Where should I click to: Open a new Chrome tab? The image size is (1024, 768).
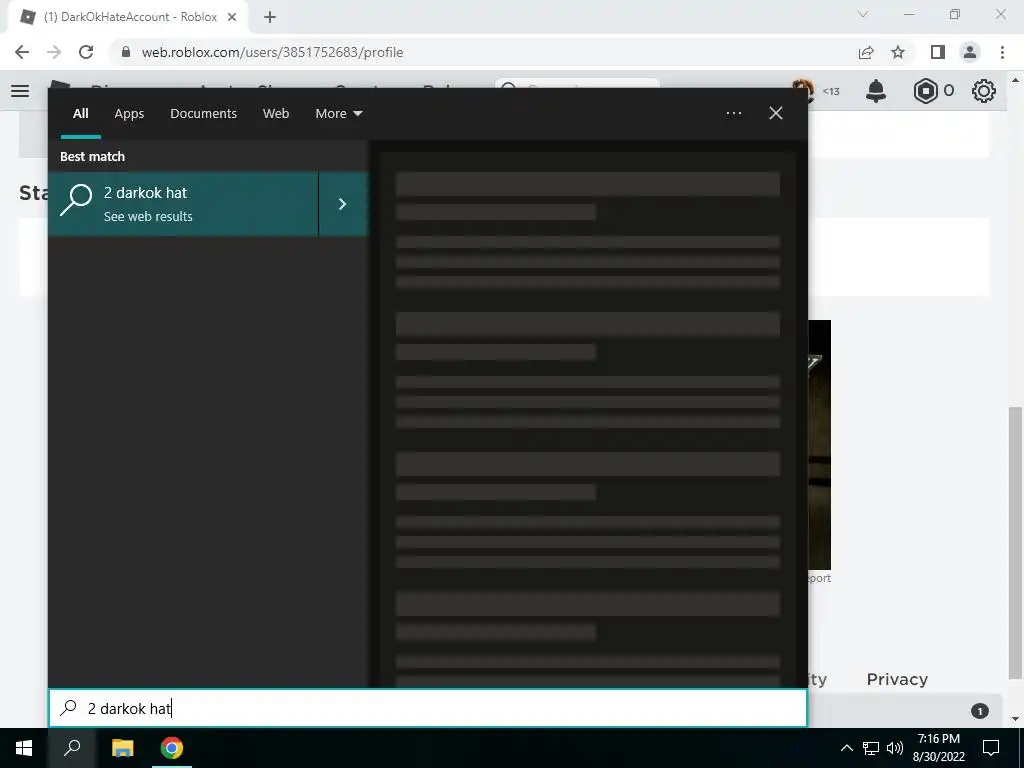pyautogui.click(x=270, y=17)
